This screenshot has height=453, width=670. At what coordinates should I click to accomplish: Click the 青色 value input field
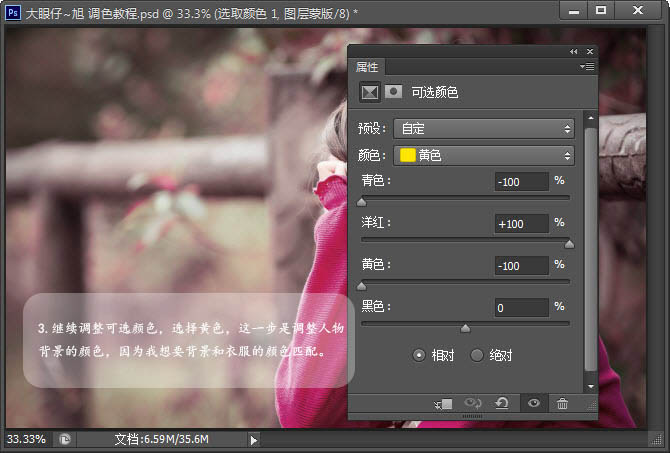pyautogui.click(x=521, y=181)
